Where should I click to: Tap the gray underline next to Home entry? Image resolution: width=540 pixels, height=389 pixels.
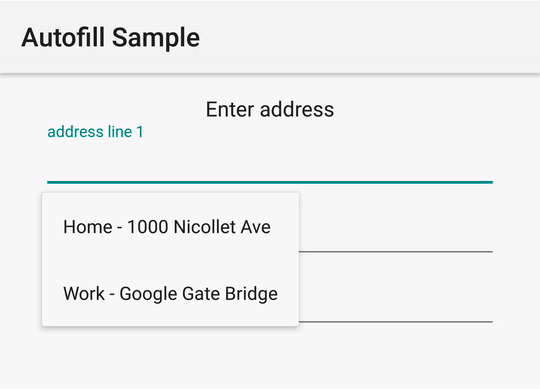(396, 252)
